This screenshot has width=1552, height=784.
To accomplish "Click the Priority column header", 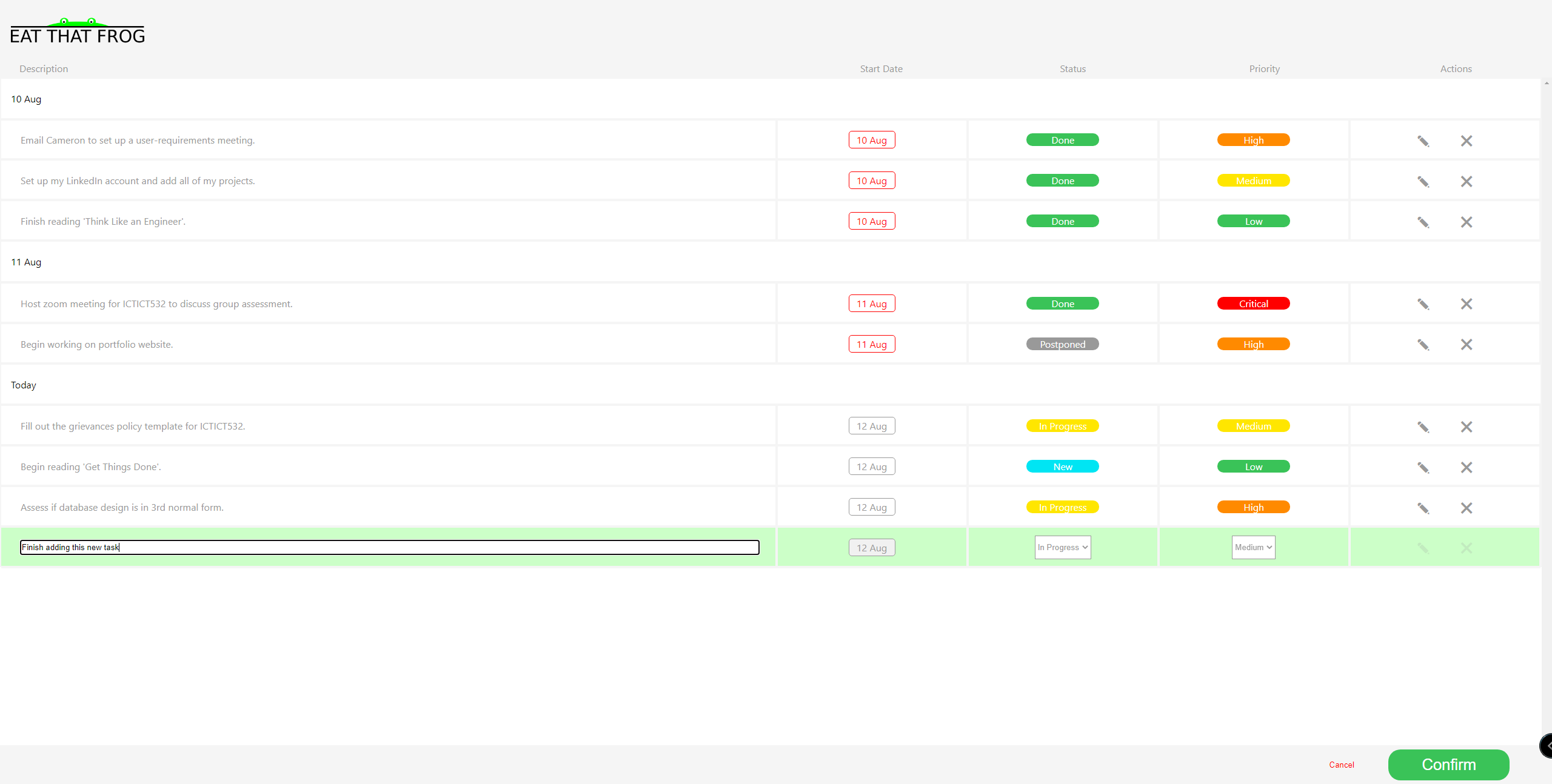I will click(x=1264, y=68).
